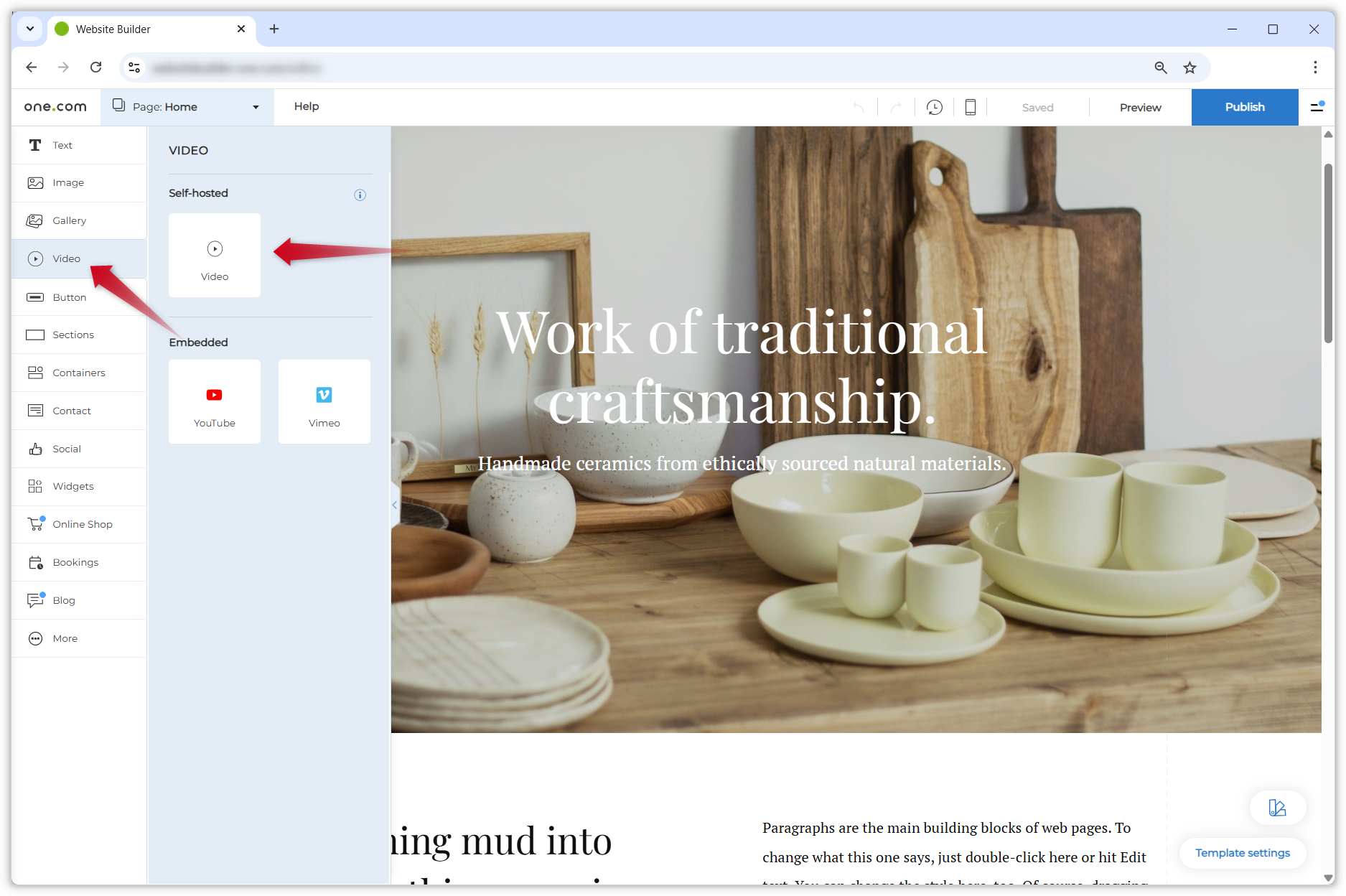The width and height of the screenshot is (1346, 896).
Task: Select the YouTube embedded video option
Action: click(214, 401)
